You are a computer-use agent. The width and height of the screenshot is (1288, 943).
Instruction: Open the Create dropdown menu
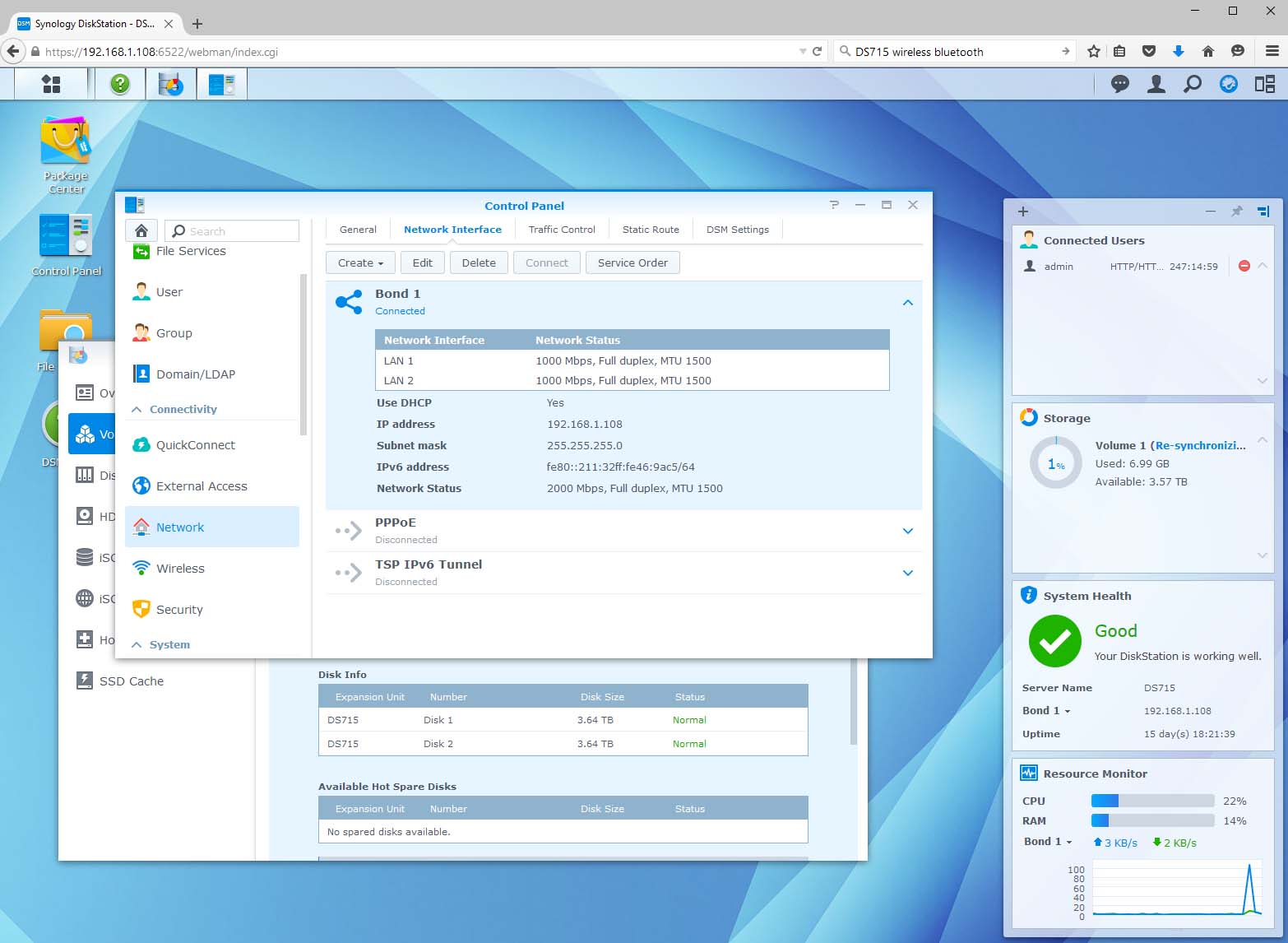click(x=360, y=262)
